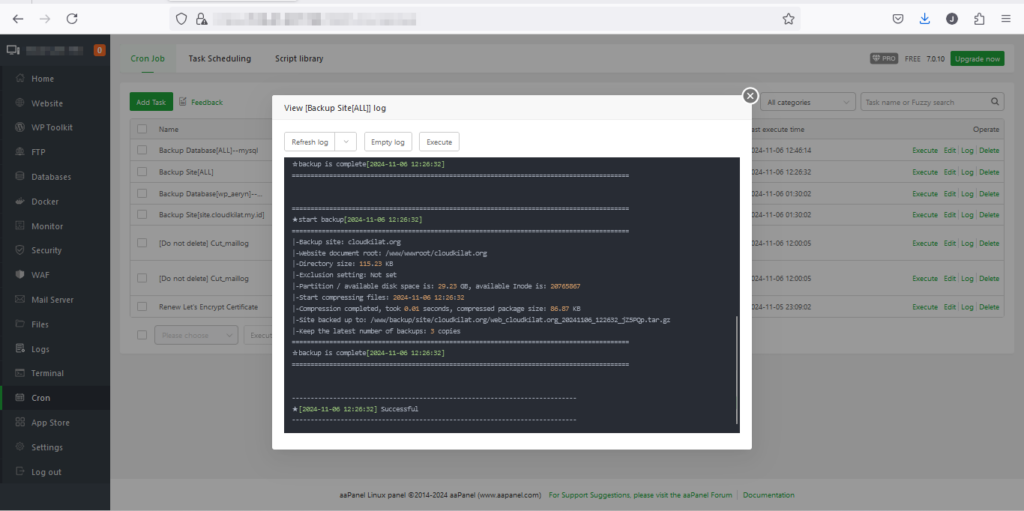This screenshot has height=511, width=1024.
Task: Toggle the select-all checkbox in table header
Action: pos(142,129)
